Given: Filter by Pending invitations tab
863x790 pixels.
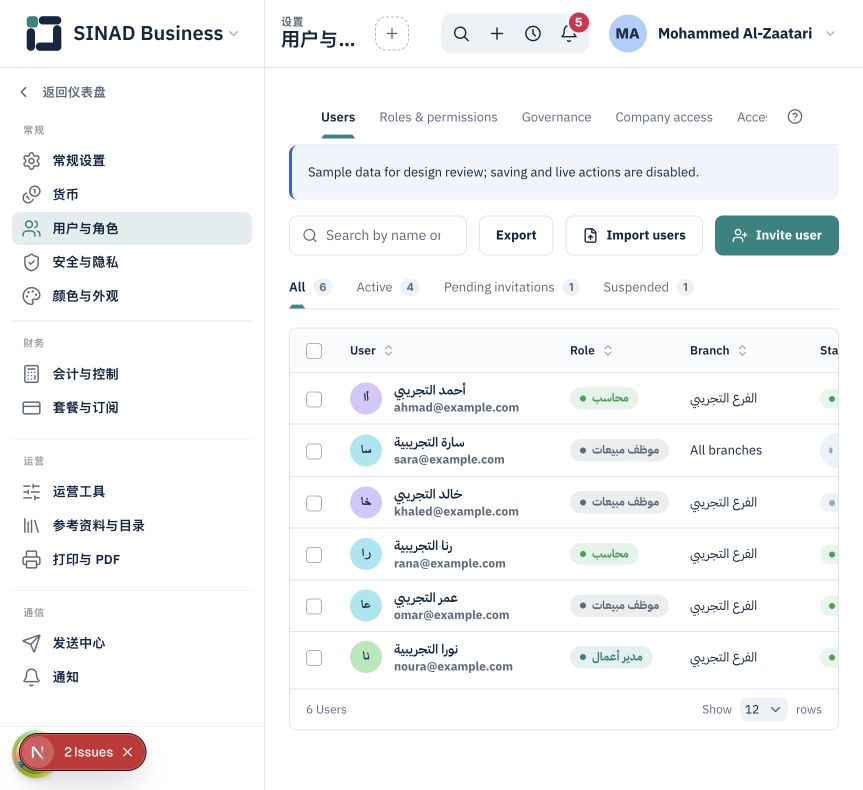Looking at the screenshot, I should coord(511,287).
